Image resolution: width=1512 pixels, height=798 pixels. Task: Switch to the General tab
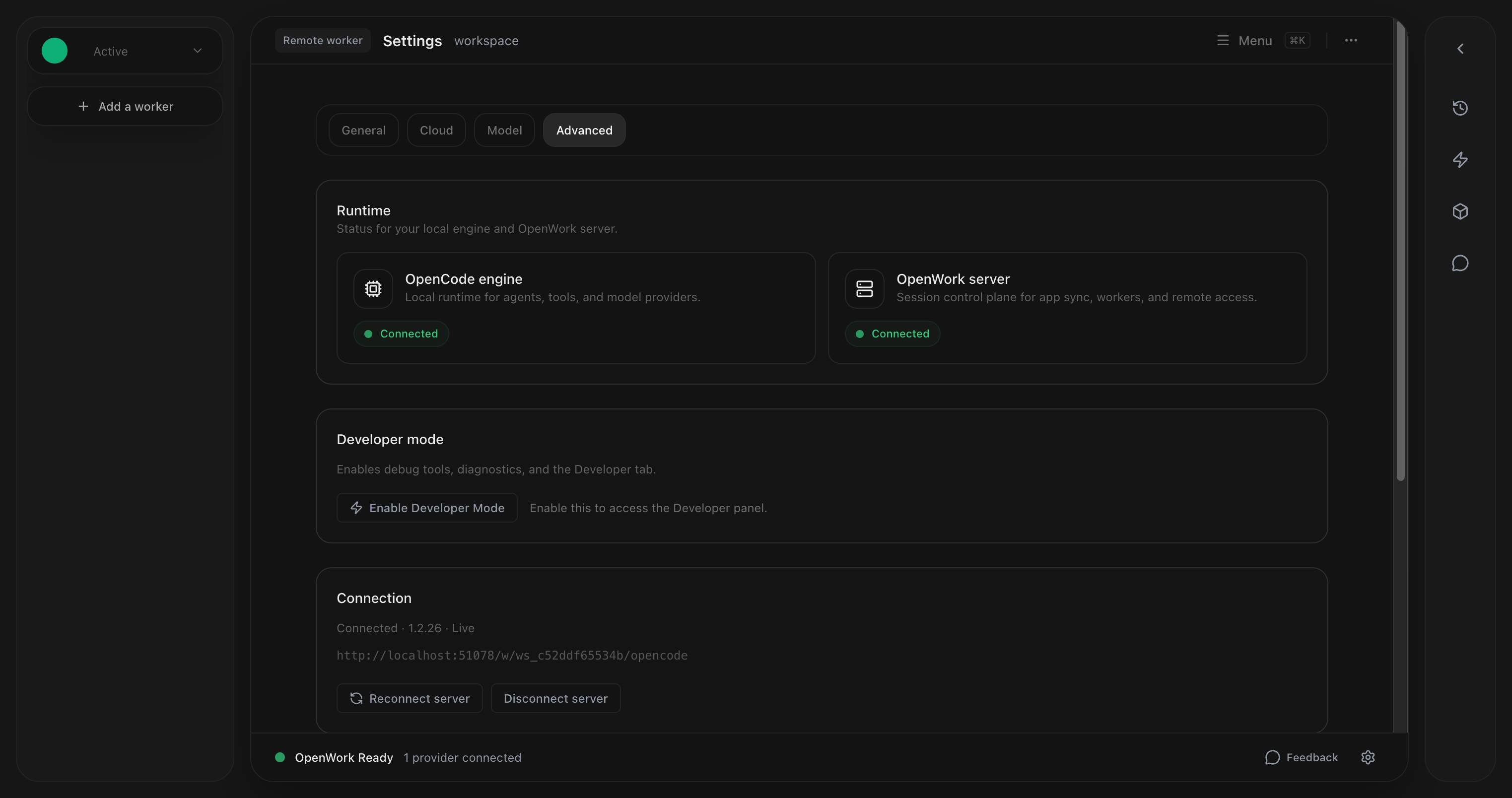(x=363, y=130)
